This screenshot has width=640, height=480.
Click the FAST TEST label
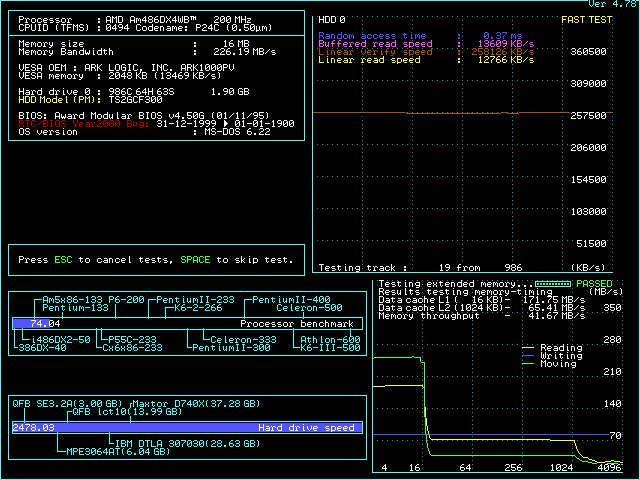[587, 20]
